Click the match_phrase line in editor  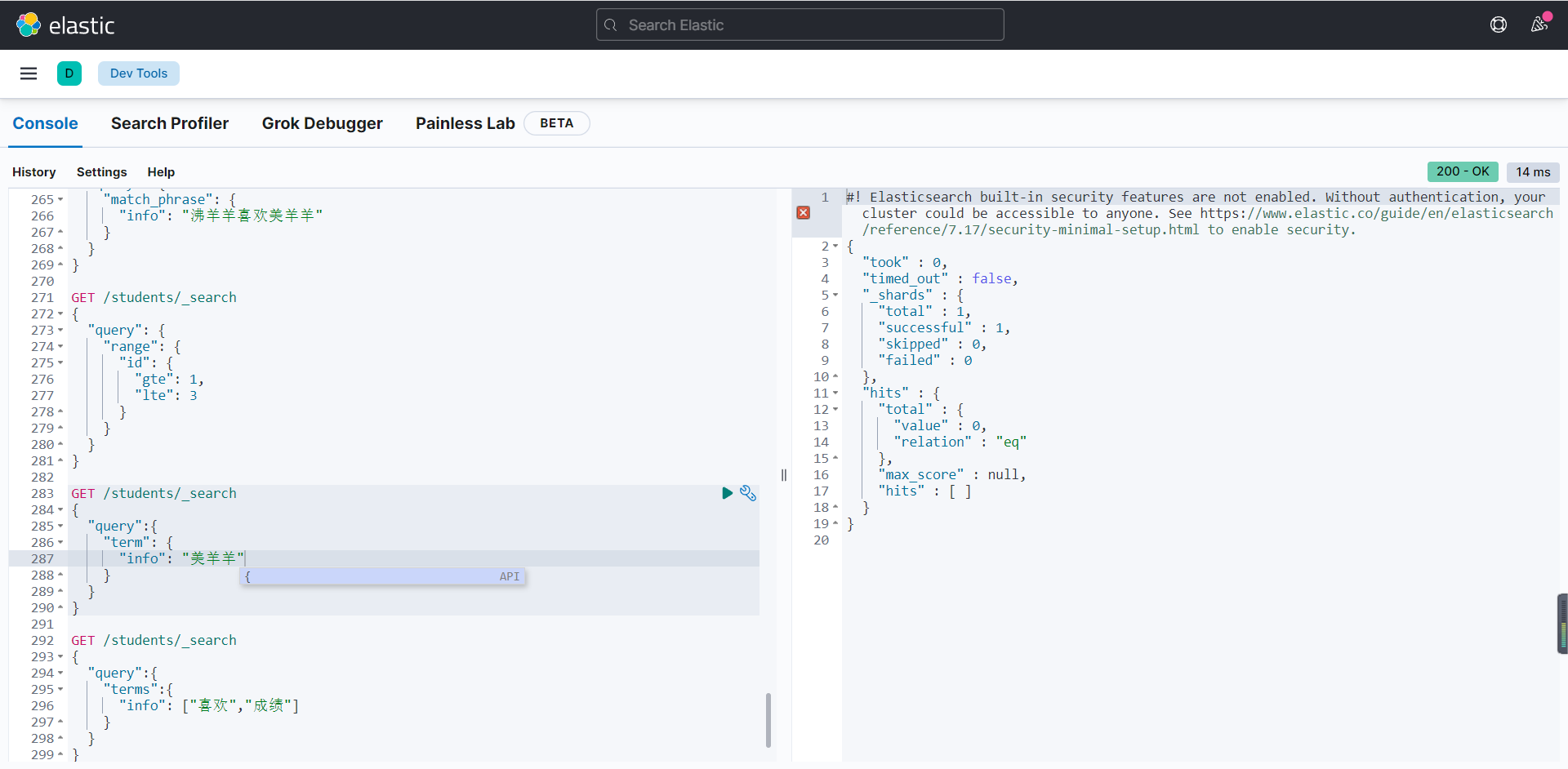[169, 199]
